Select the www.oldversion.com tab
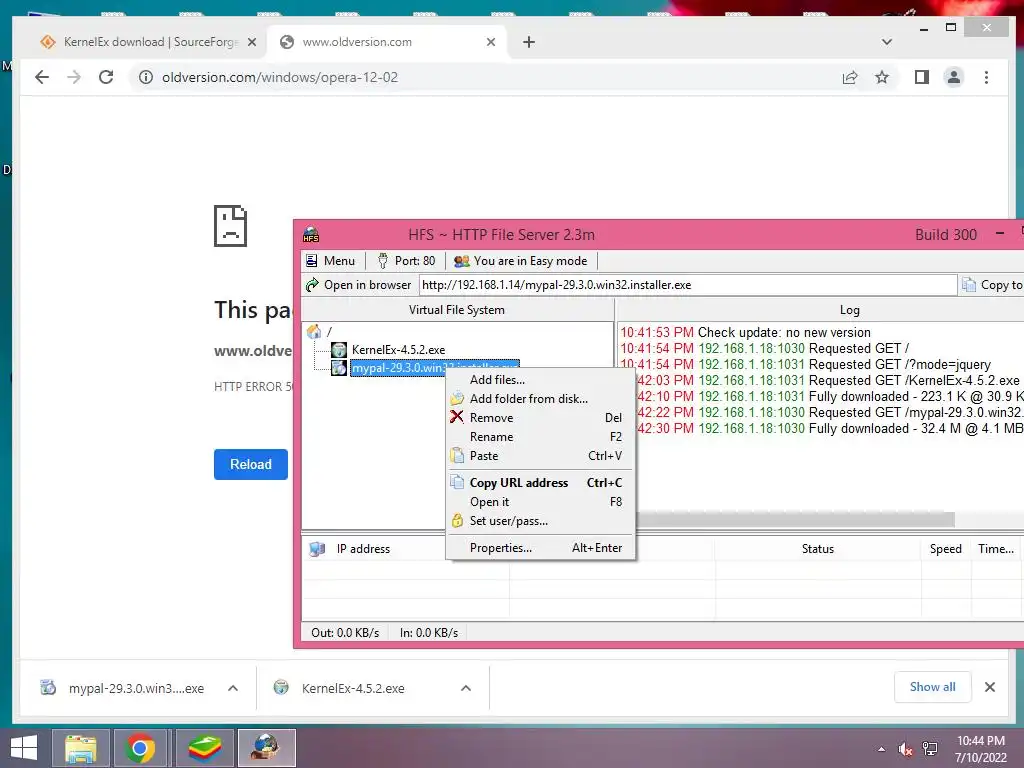The width and height of the screenshot is (1024, 768). (x=388, y=42)
